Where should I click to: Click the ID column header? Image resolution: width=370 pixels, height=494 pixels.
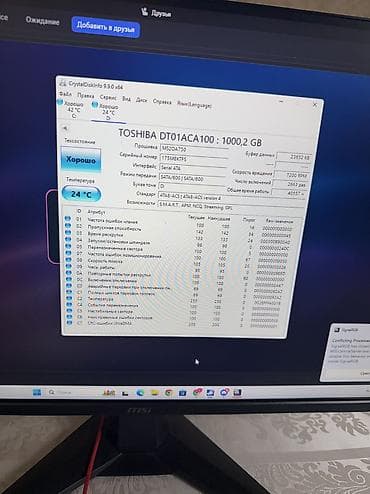coord(79,211)
